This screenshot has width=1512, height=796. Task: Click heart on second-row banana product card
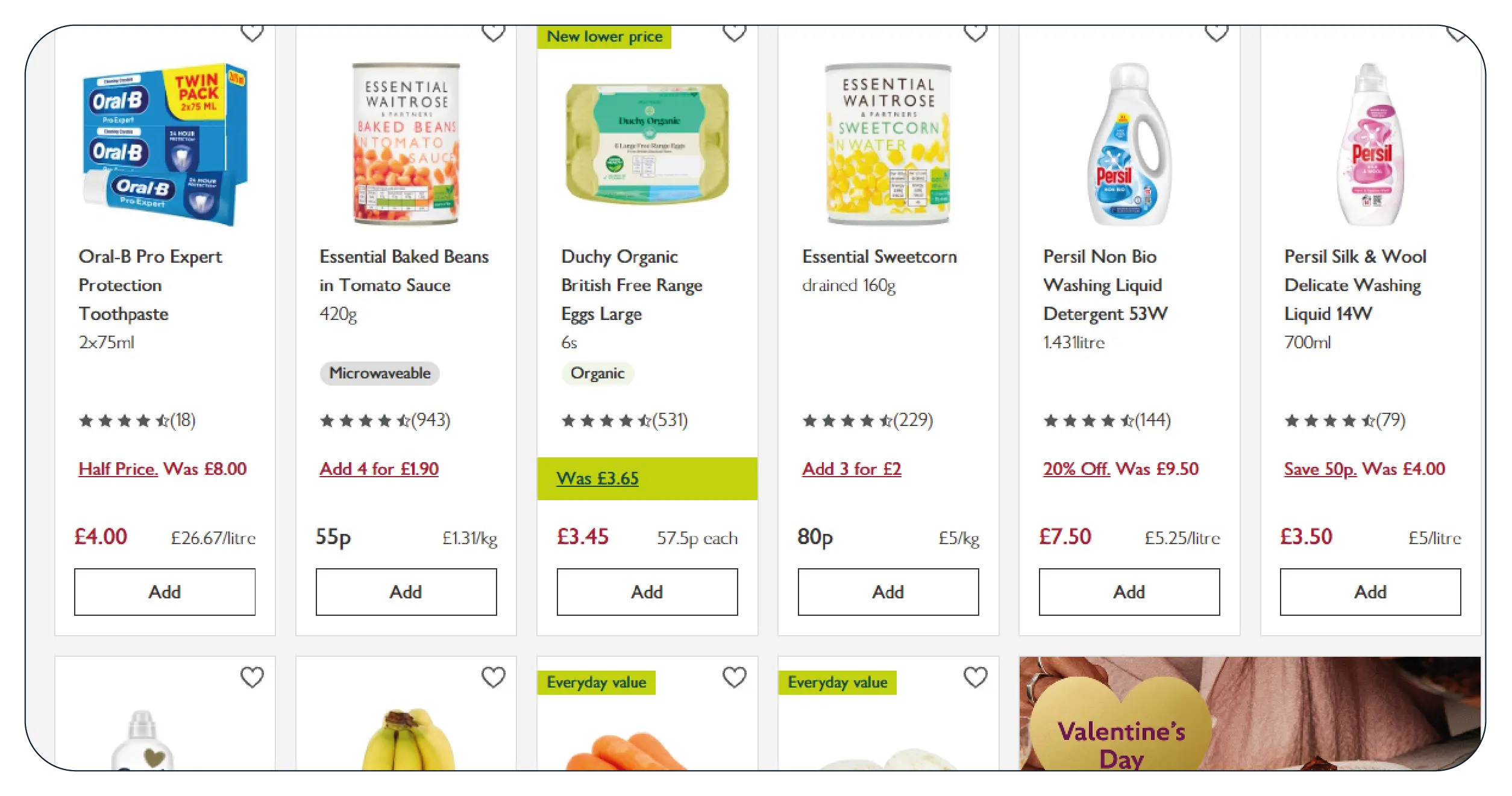(493, 677)
